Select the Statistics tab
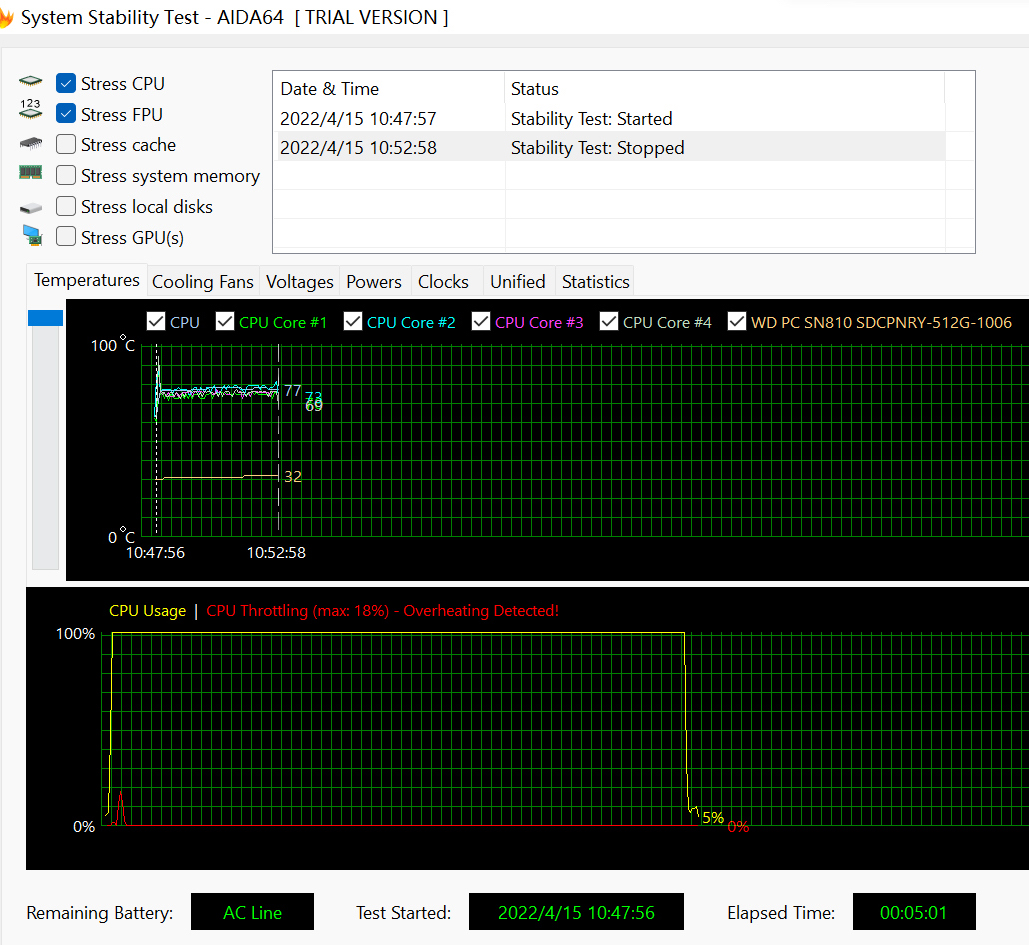The image size is (1029, 945). pos(595,282)
